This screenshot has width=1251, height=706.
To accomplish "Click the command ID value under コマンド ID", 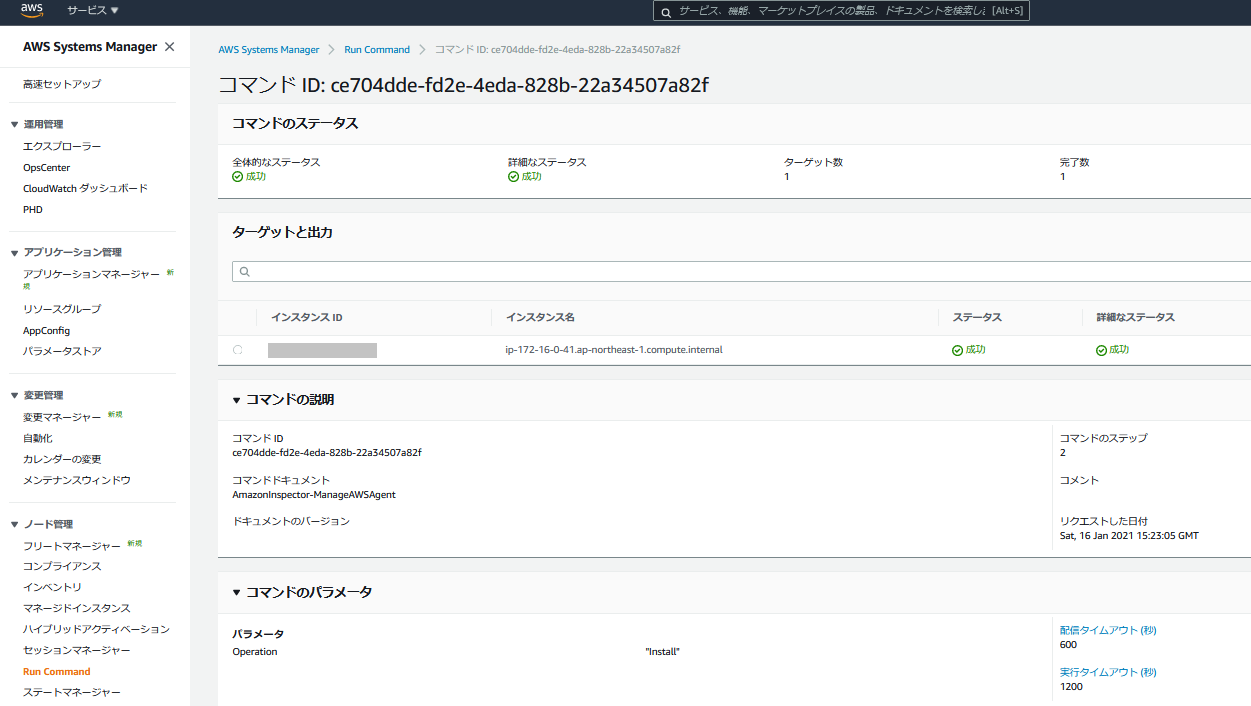I will click(x=327, y=452).
